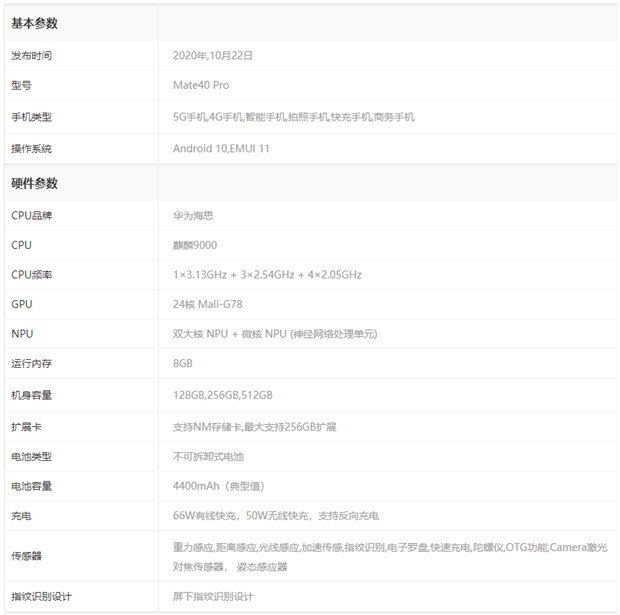Select the 支持NM存储卡 expansion value
Screen dimensions: 620x615
254,427
